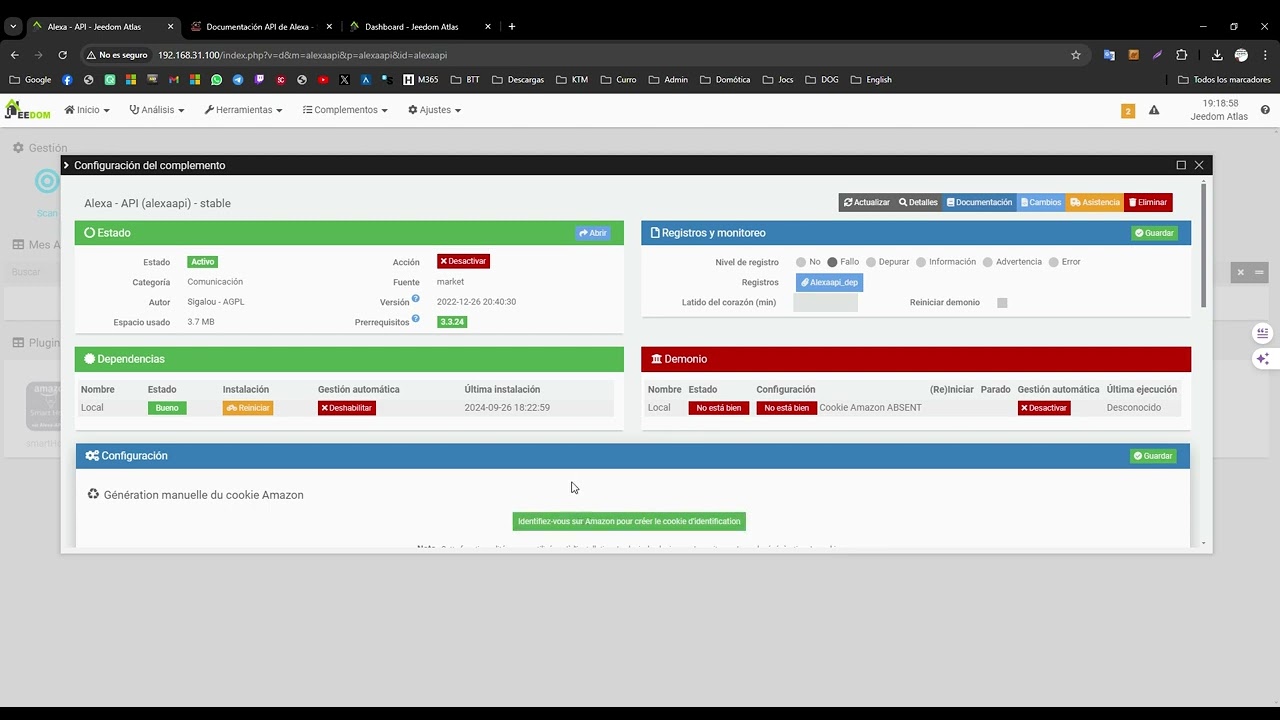Open the Inicio dropdown menu
1280x720 pixels.
tap(87, 110)
